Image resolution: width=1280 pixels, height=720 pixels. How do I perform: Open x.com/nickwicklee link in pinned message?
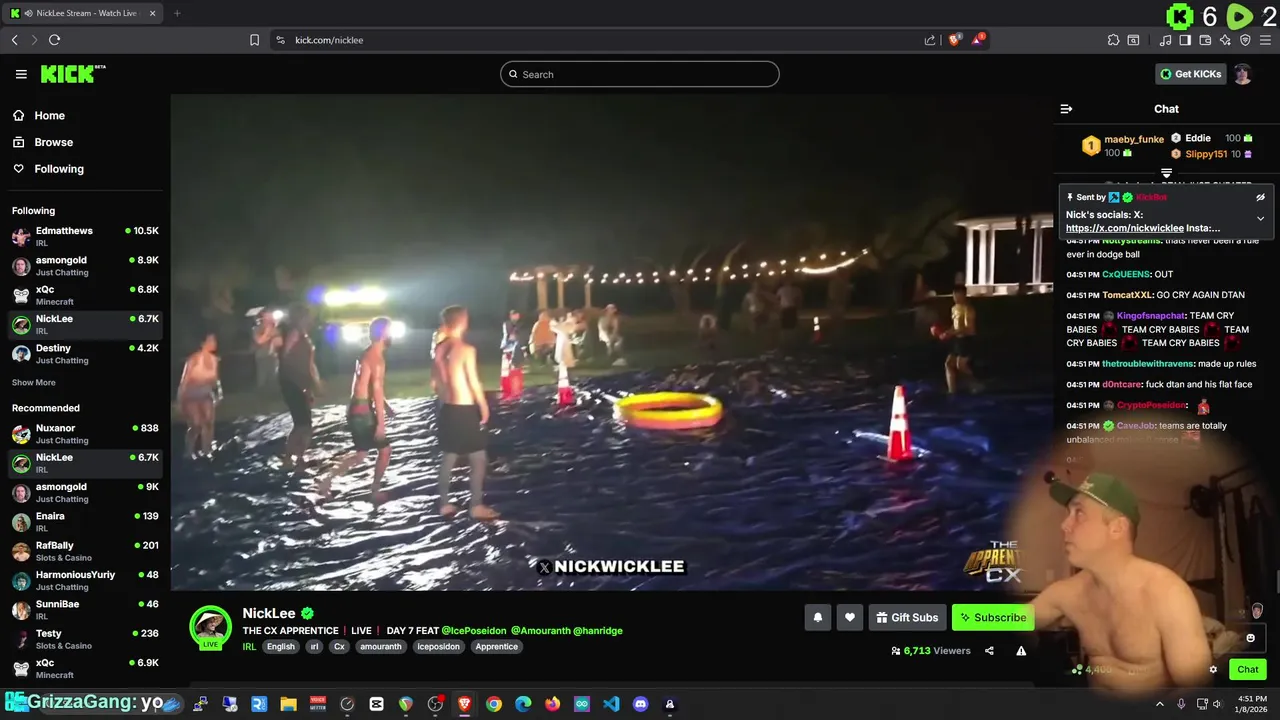(x=1125, y=228)
